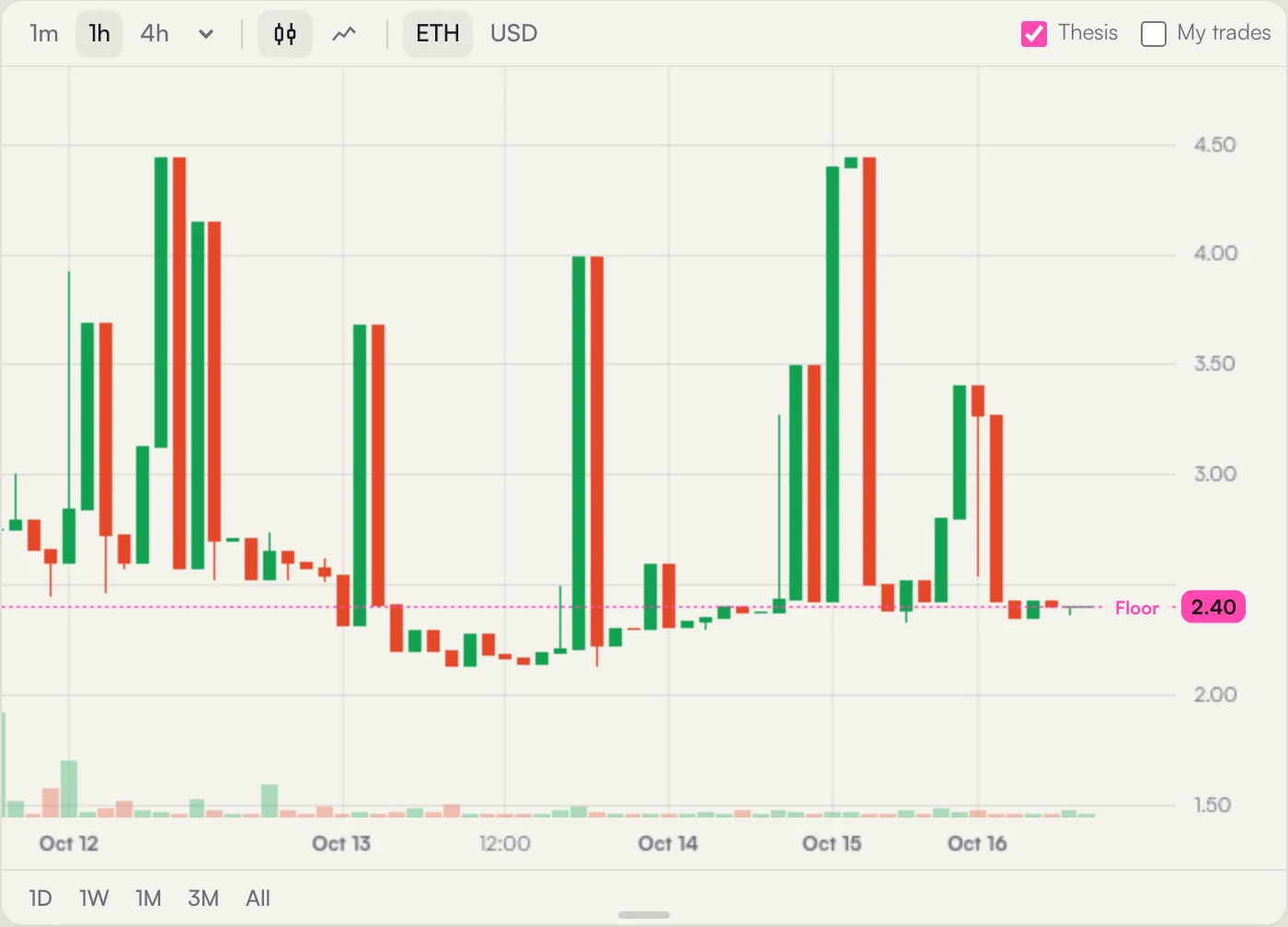Click the pink Floor label text
Screen dimensions: 1288x927
pyautogui.click(x=1137, y=608)
